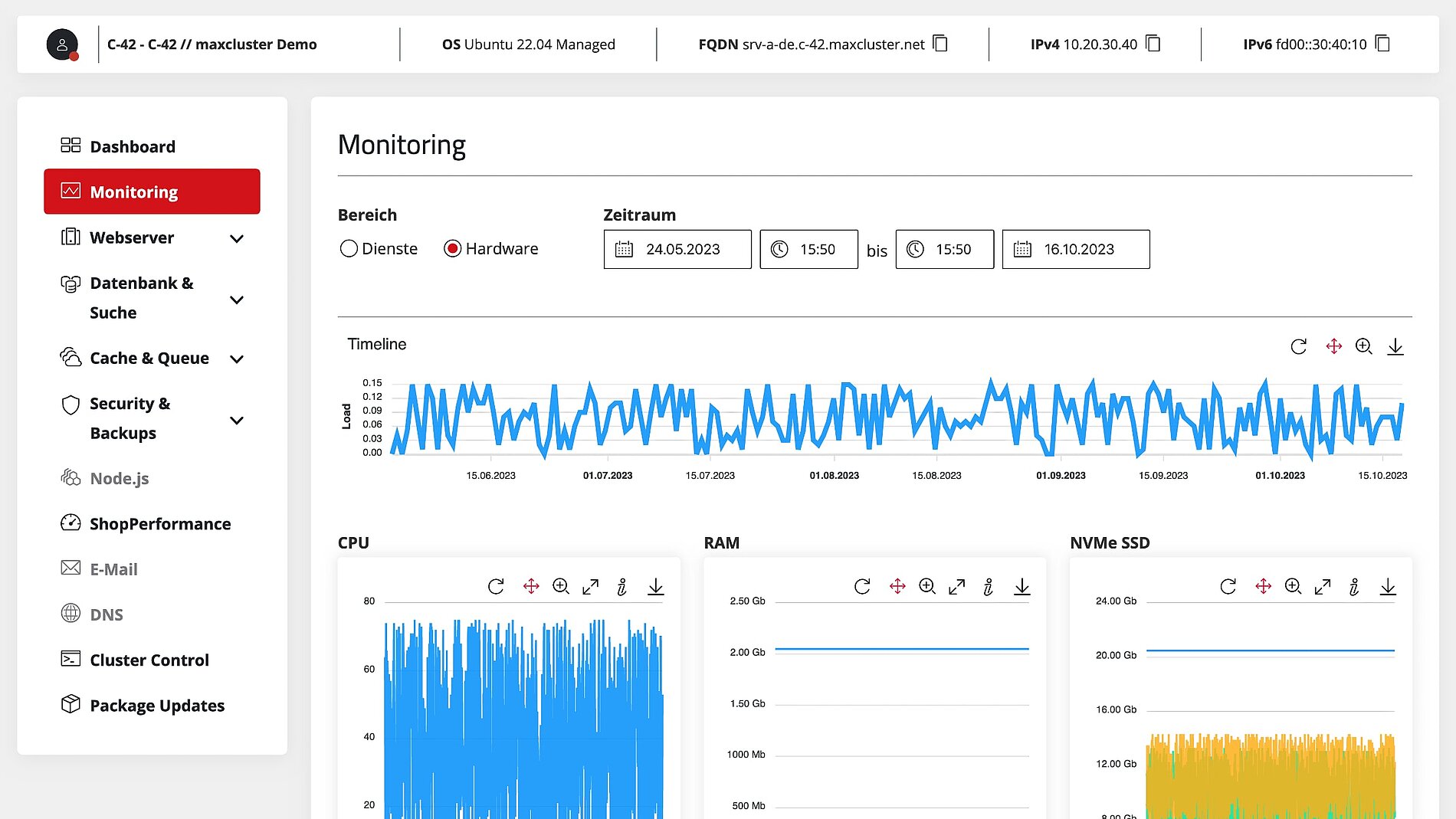Open Package Updates

pos(156,706)
